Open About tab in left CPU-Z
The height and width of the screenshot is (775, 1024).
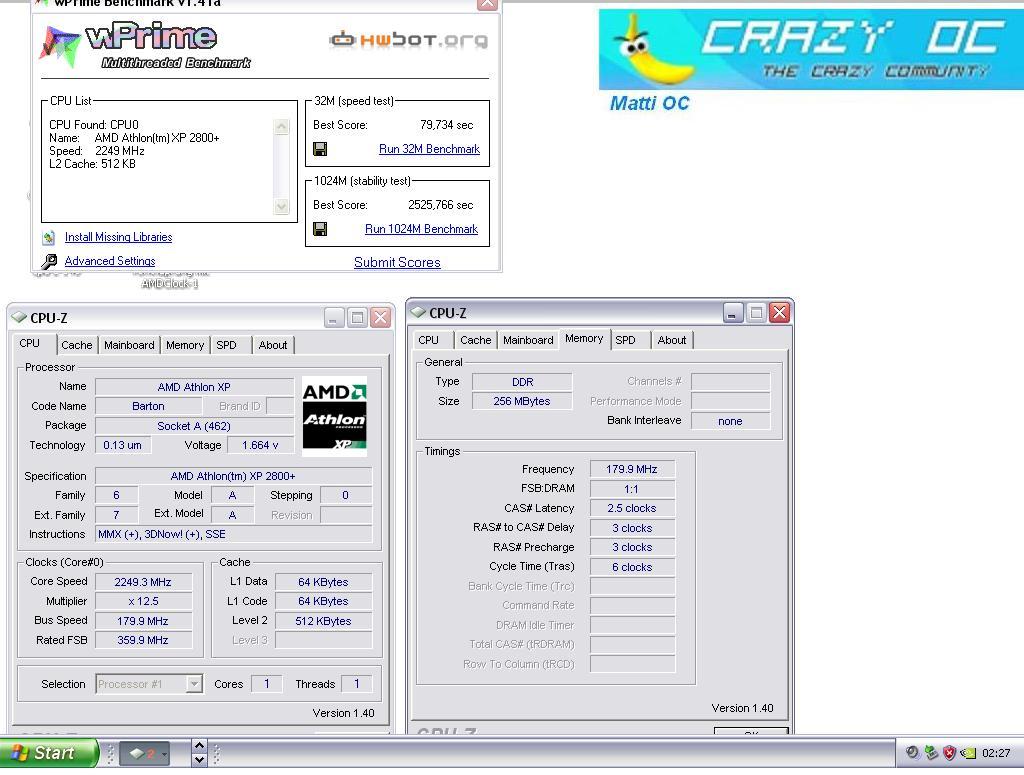[273, 345]
